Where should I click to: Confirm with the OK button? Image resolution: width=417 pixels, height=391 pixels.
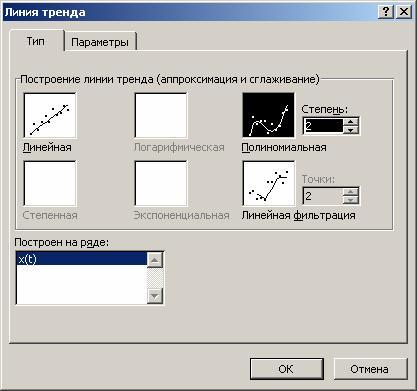pos(286,369)
